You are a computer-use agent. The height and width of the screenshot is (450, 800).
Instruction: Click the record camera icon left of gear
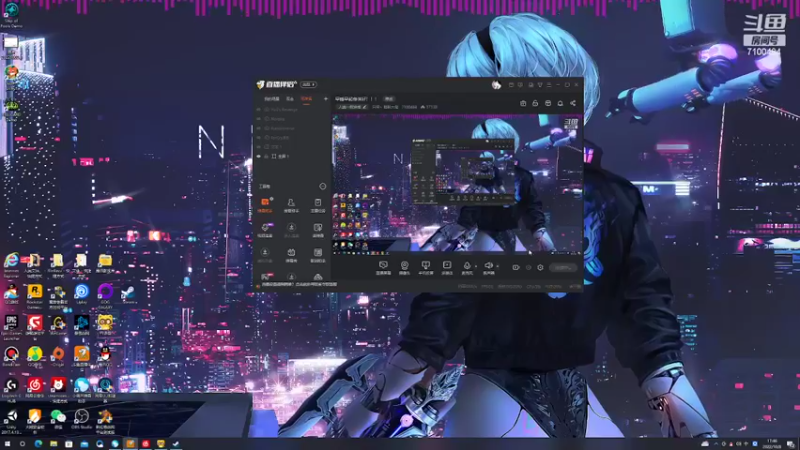tap(516, 267)
